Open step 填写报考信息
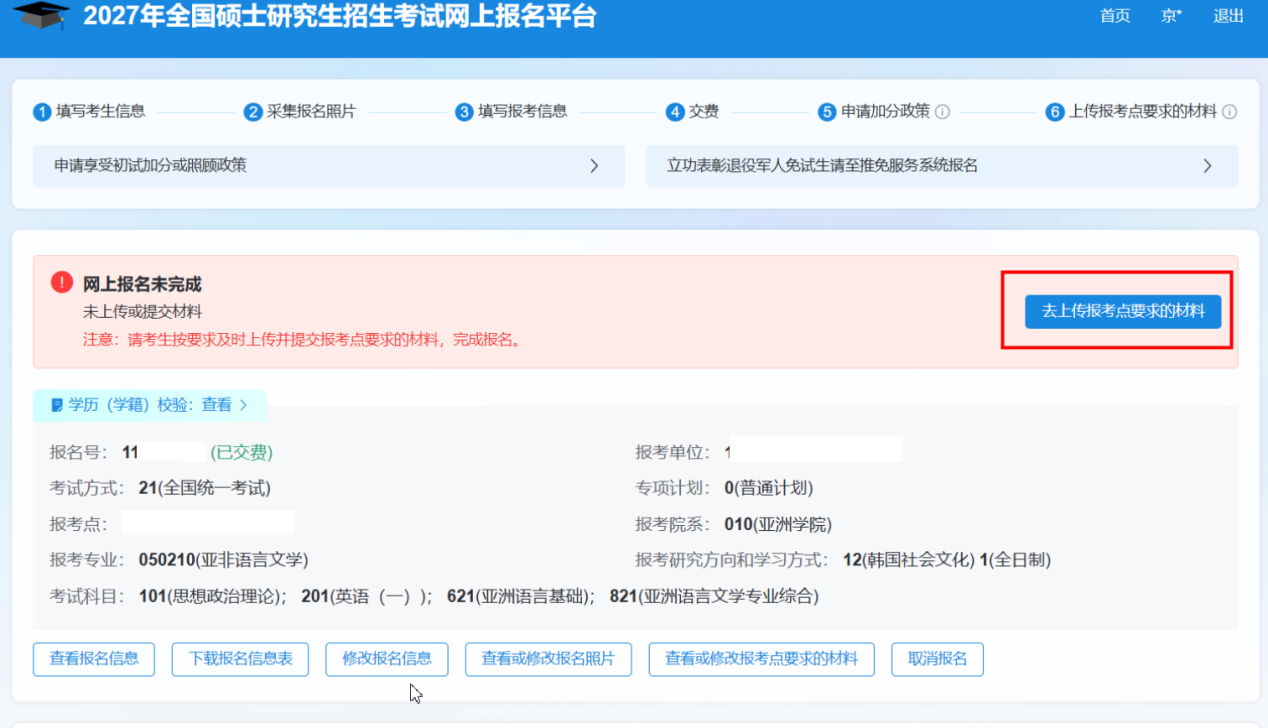Screen dimensions: 1268x728 click(x=522, y=112)
